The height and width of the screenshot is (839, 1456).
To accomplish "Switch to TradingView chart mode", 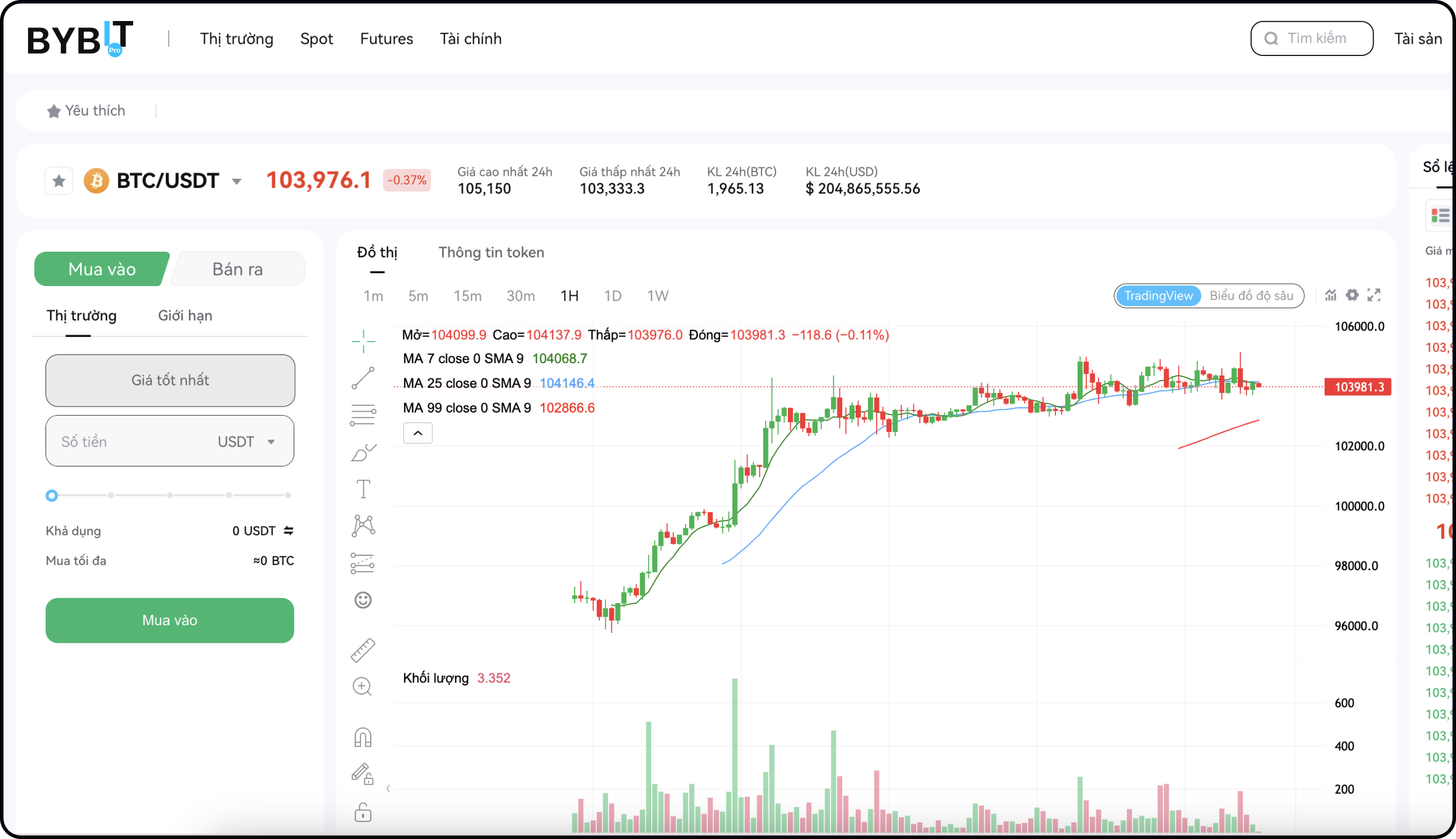I will coord(1159,296).
